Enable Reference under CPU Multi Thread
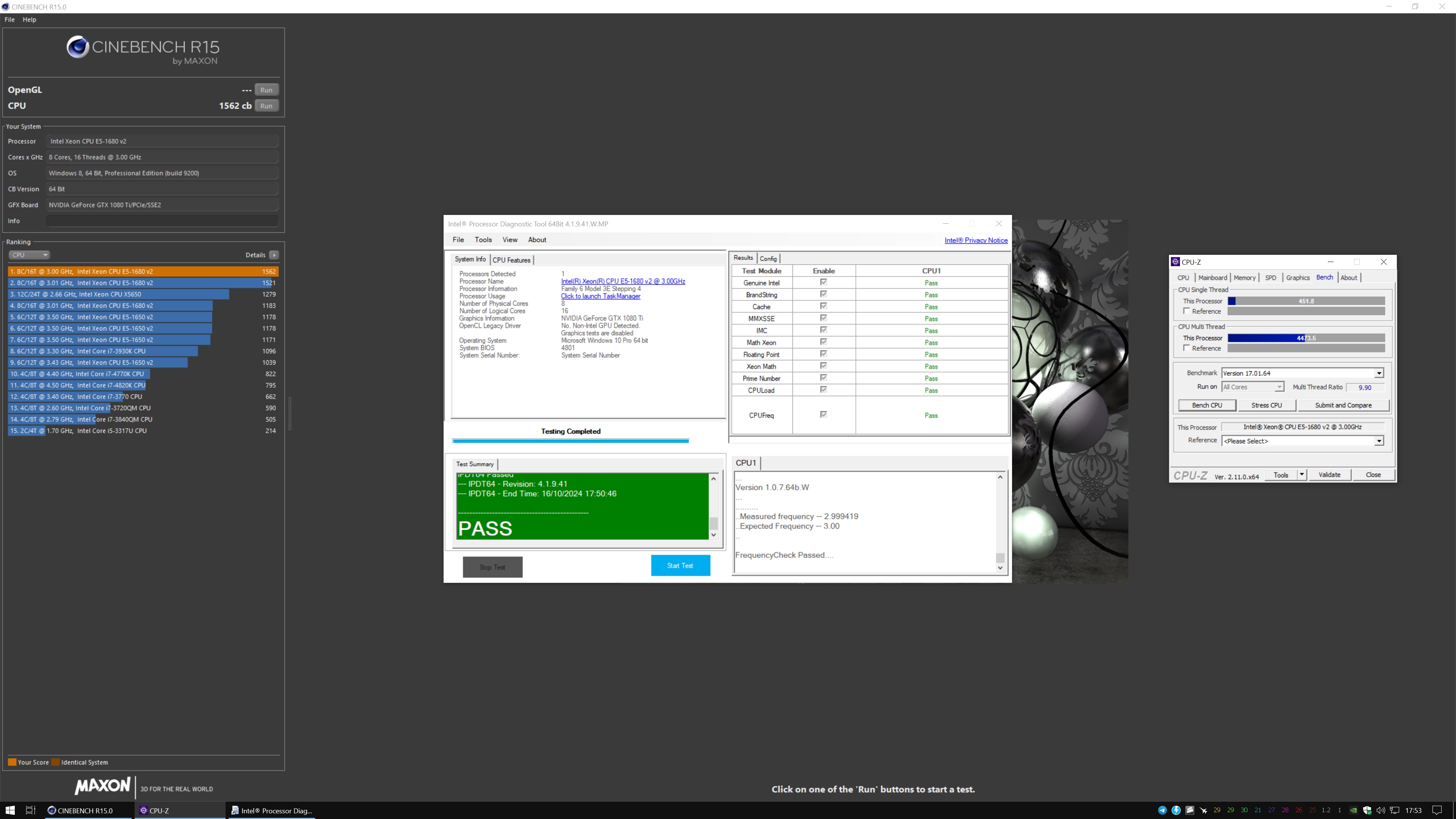The height and width of the screenshot is (819, 1456). [1187, 348]
